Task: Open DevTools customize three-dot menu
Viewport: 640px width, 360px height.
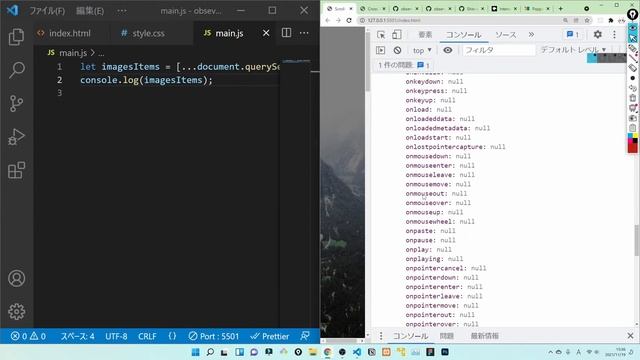Action: point(614,35)
